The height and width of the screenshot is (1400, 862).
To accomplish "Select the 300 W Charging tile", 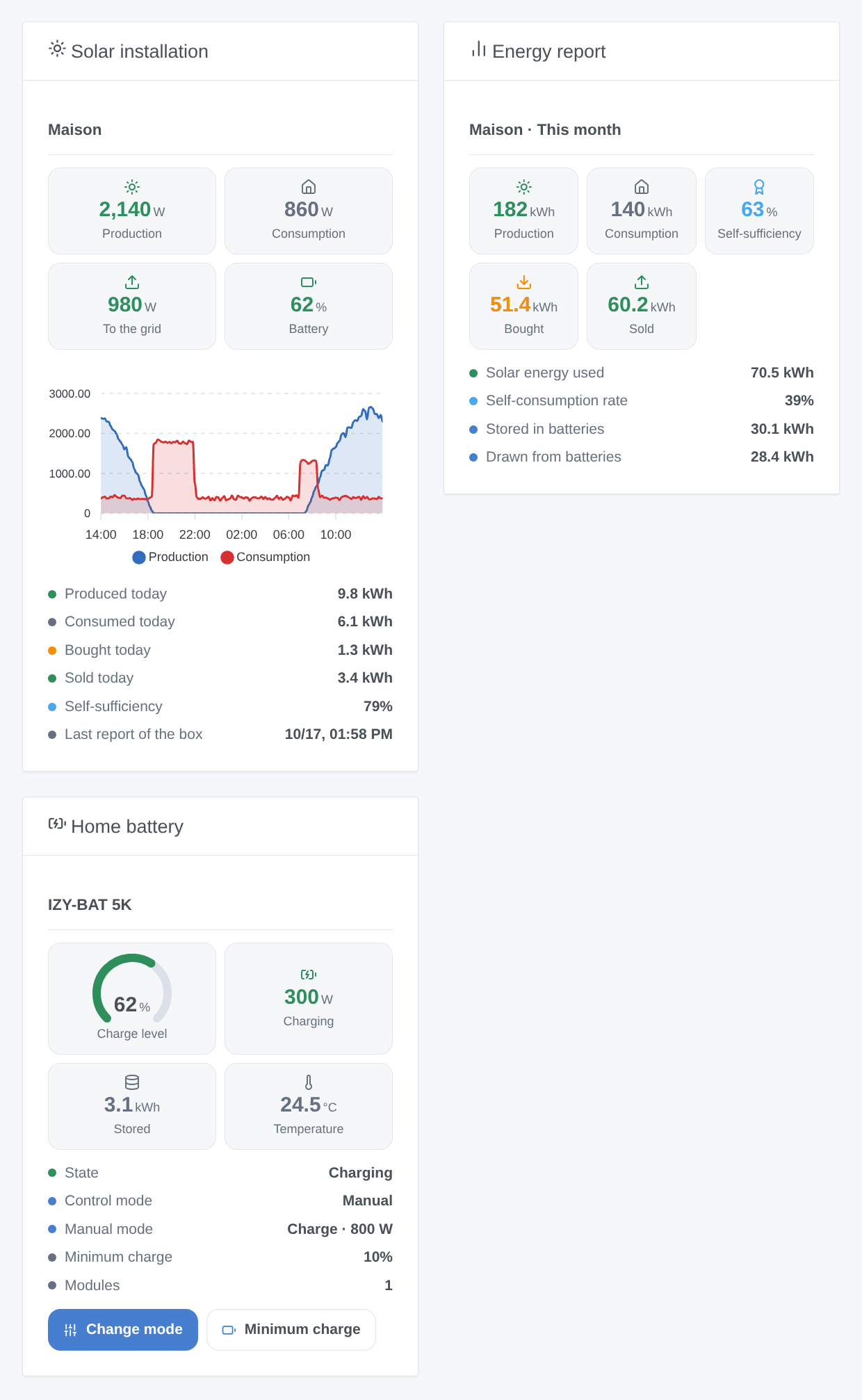I will click(x=309, y=998).
